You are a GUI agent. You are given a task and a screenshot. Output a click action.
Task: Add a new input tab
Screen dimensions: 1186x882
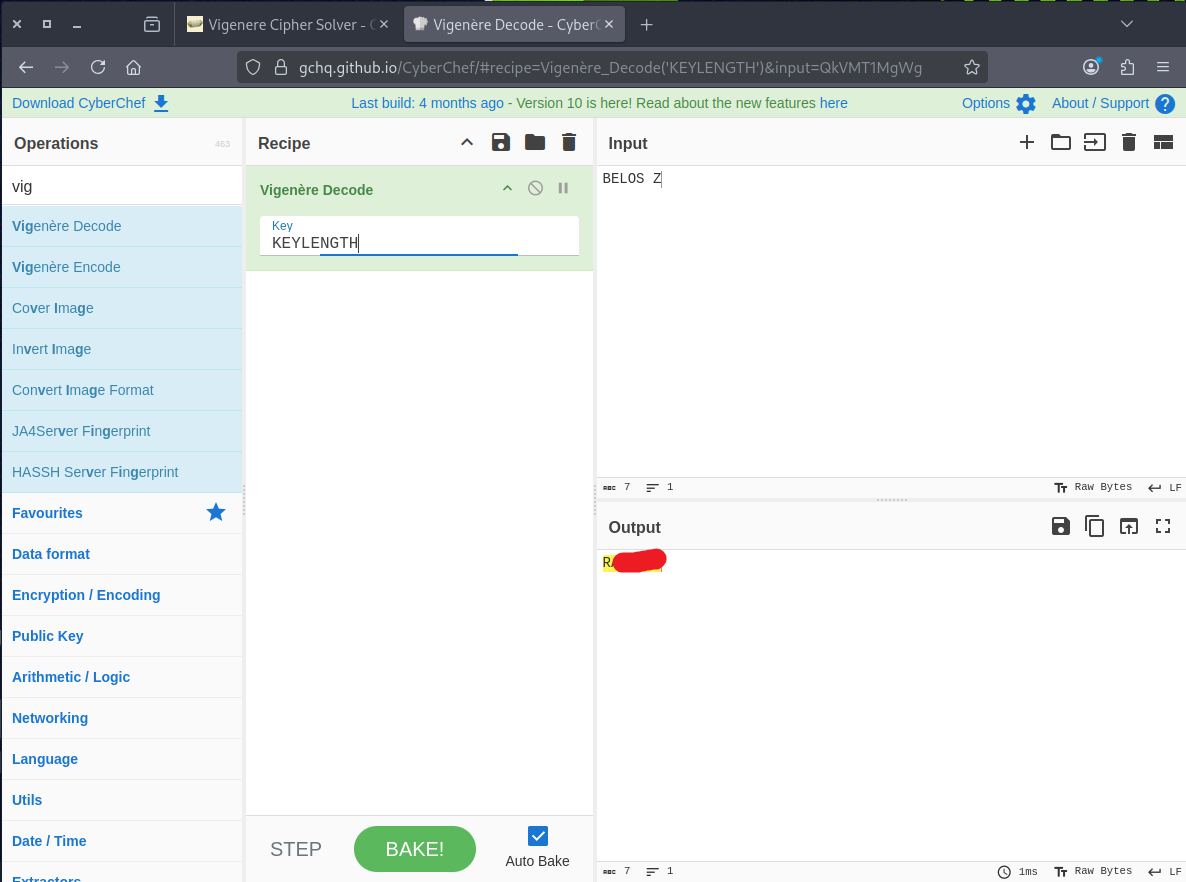[x=1026, y=143]
